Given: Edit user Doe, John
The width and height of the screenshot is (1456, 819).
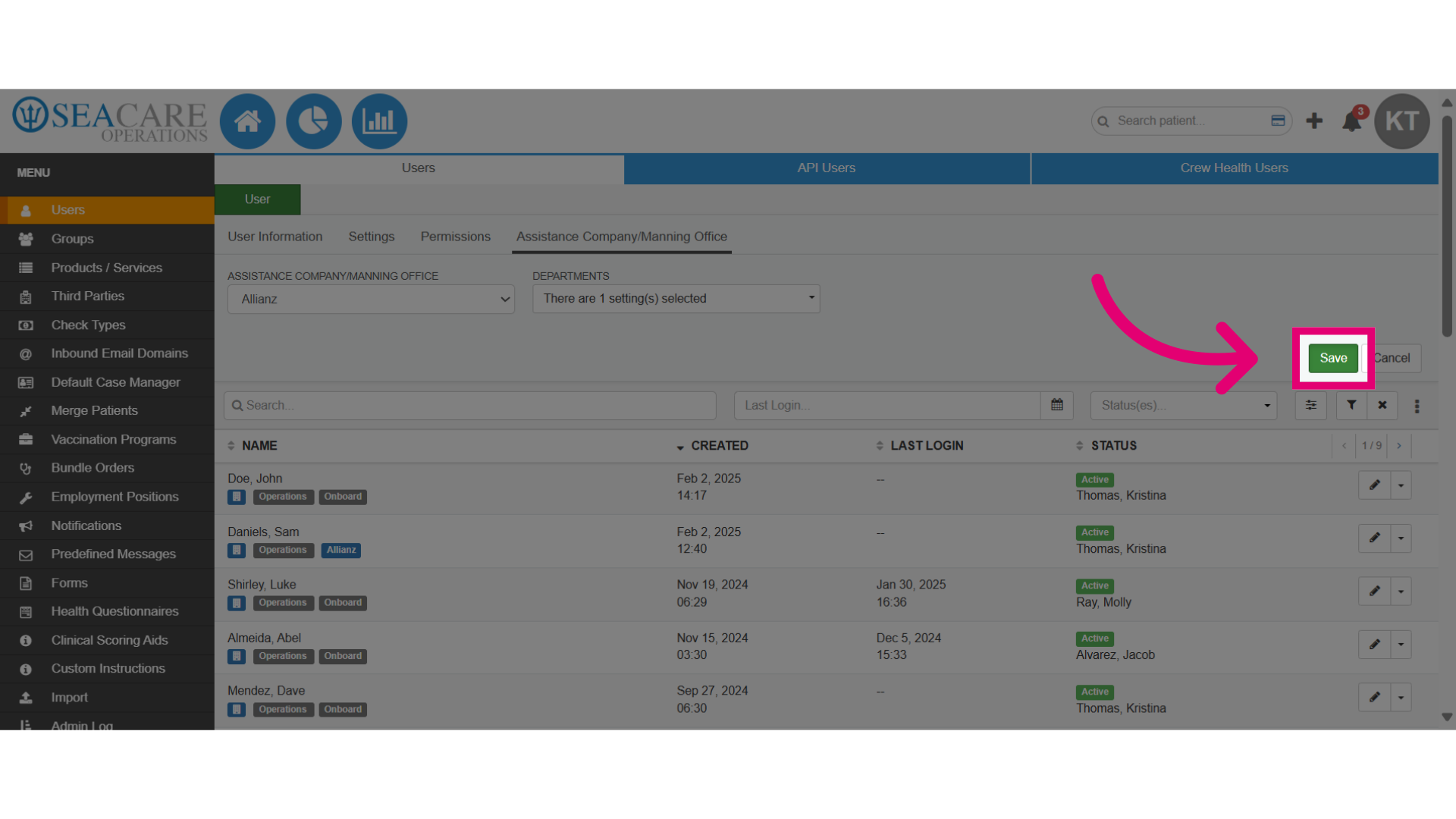Looking at the screenshot, I should point(1374,485).
